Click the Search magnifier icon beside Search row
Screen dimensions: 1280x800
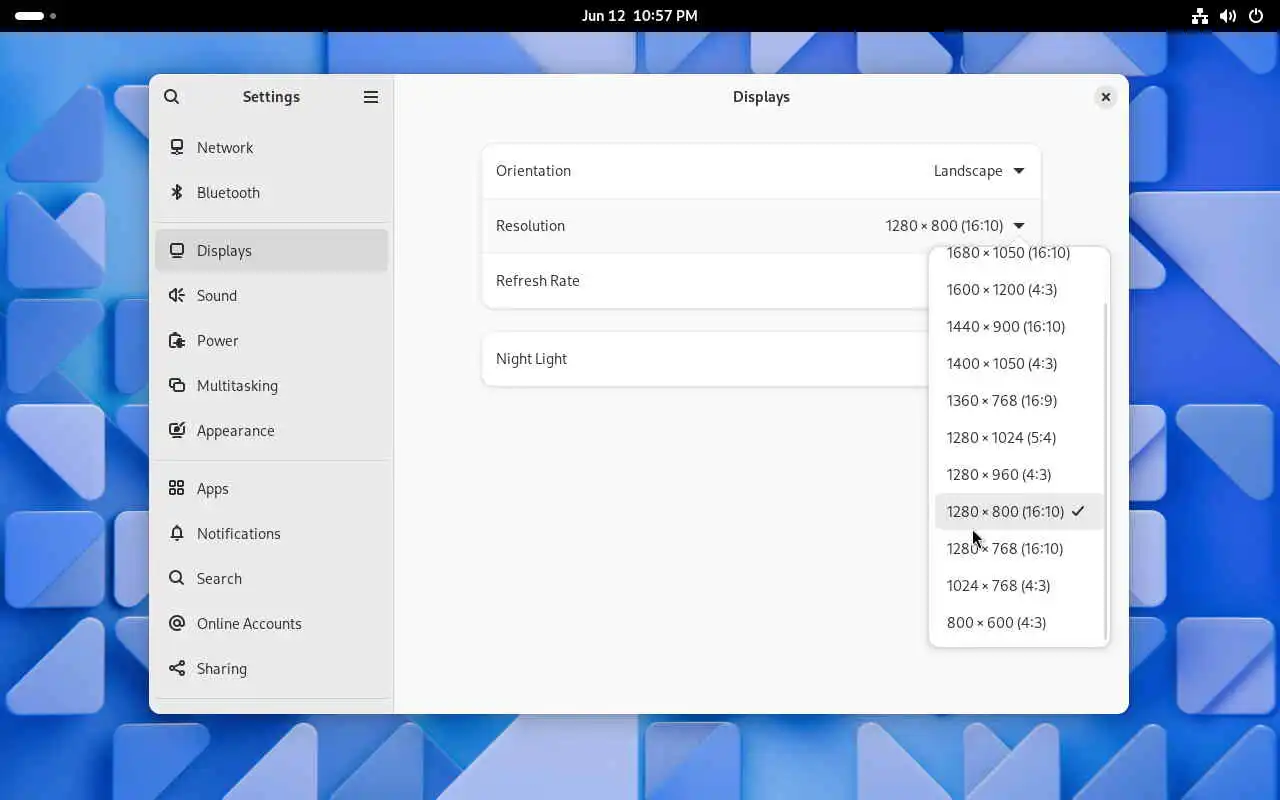[177, 578]
